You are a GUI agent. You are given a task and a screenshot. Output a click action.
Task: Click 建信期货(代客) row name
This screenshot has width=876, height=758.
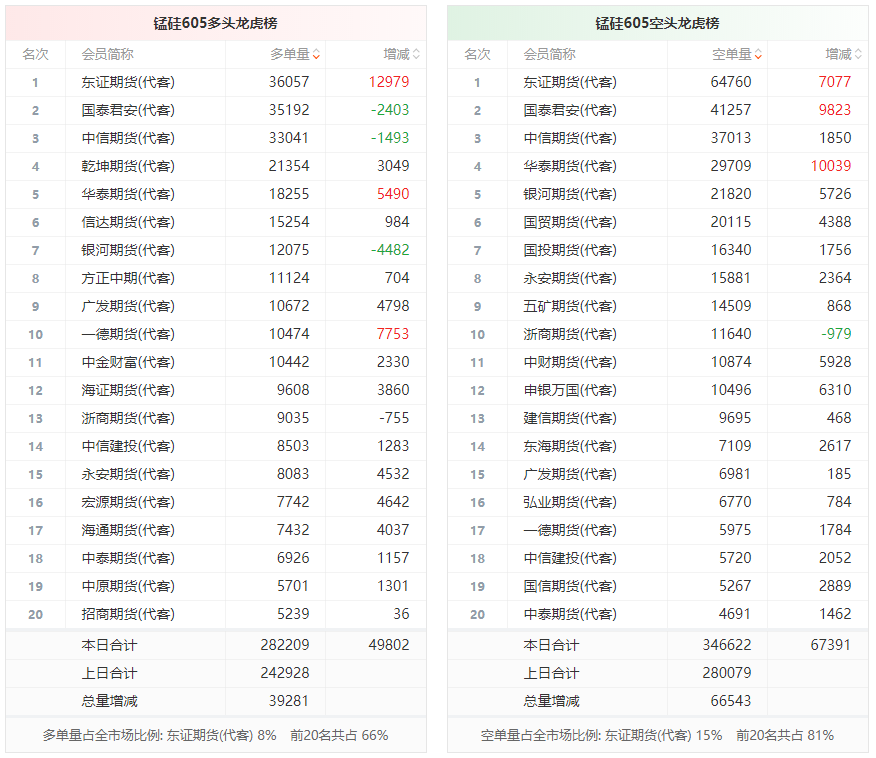click(x=570, y=418)
